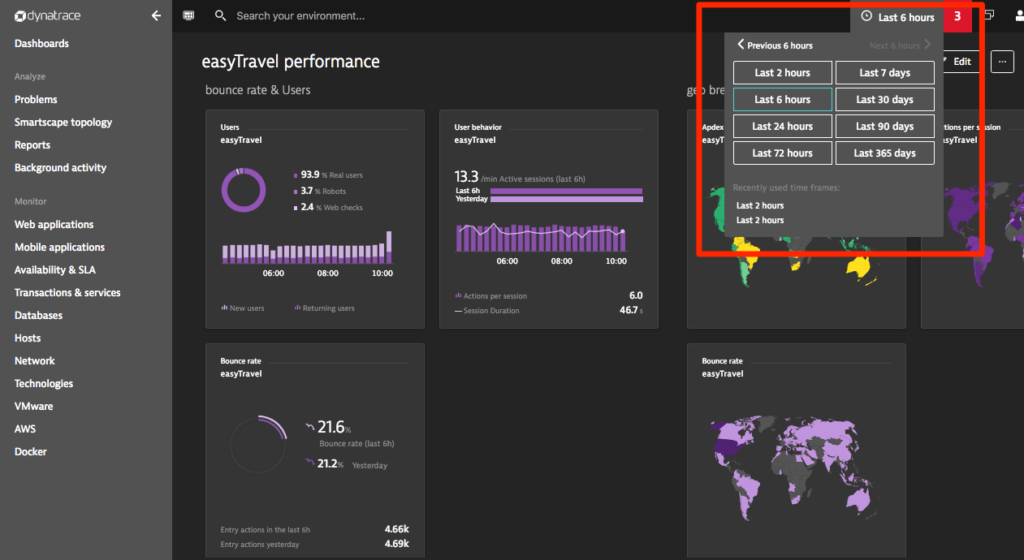Click the Users donut chart
The width and height of the screenshot is (1024, 560).
[244, 190]
